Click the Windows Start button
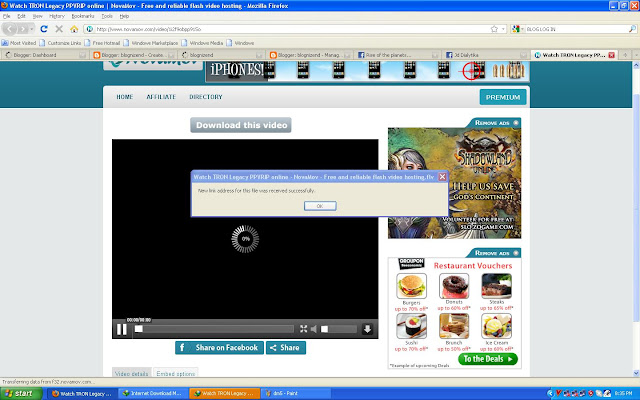This screenshot has width=640, height=400. click(21, 393)
